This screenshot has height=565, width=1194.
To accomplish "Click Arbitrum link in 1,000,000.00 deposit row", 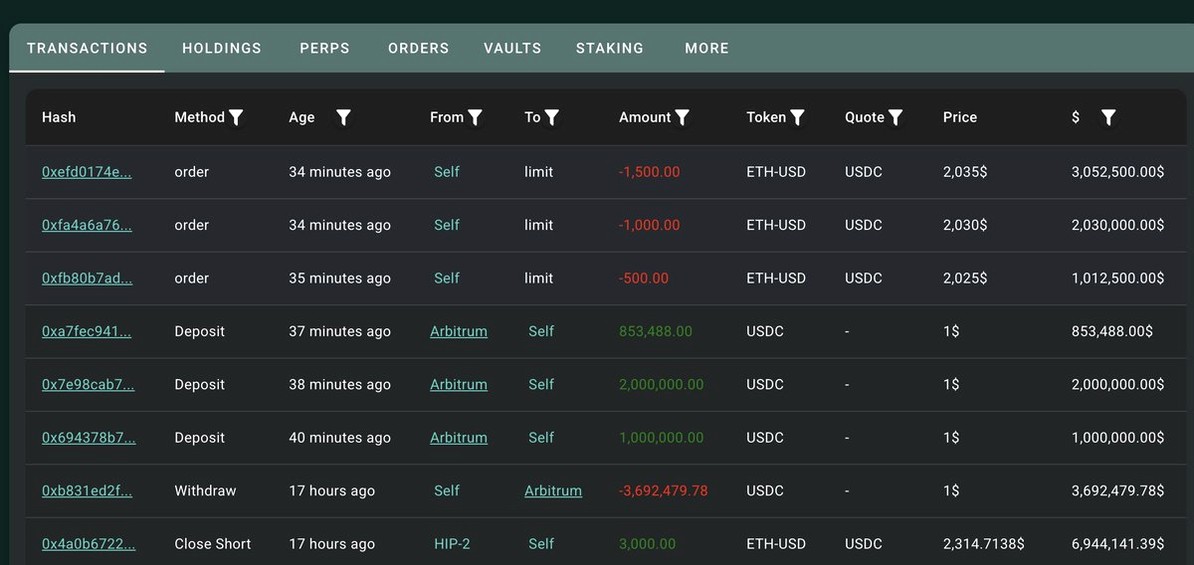I will (x=458, y=438).
